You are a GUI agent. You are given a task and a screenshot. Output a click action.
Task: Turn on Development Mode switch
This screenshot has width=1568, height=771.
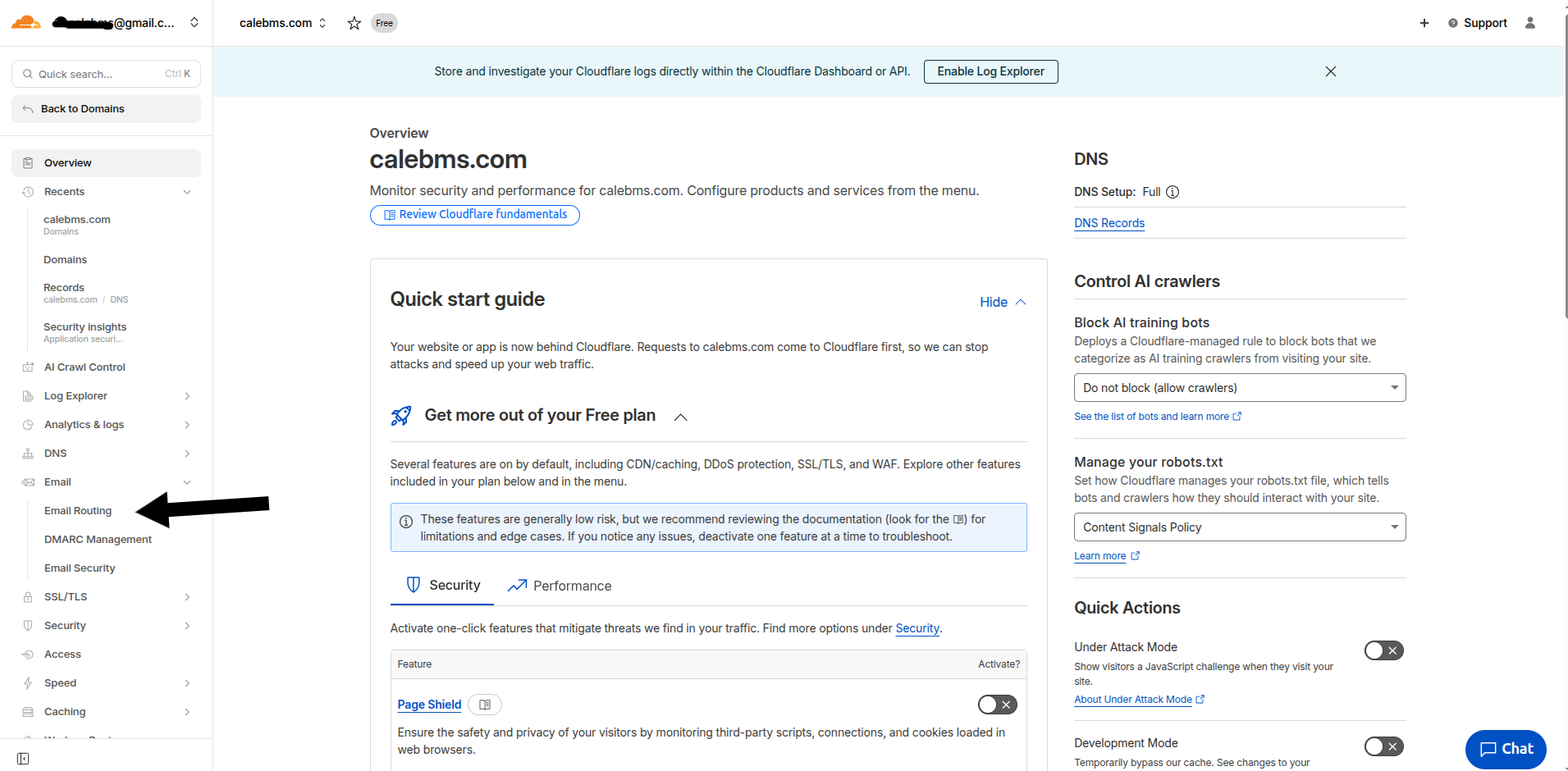click(x=1384, y=746)
